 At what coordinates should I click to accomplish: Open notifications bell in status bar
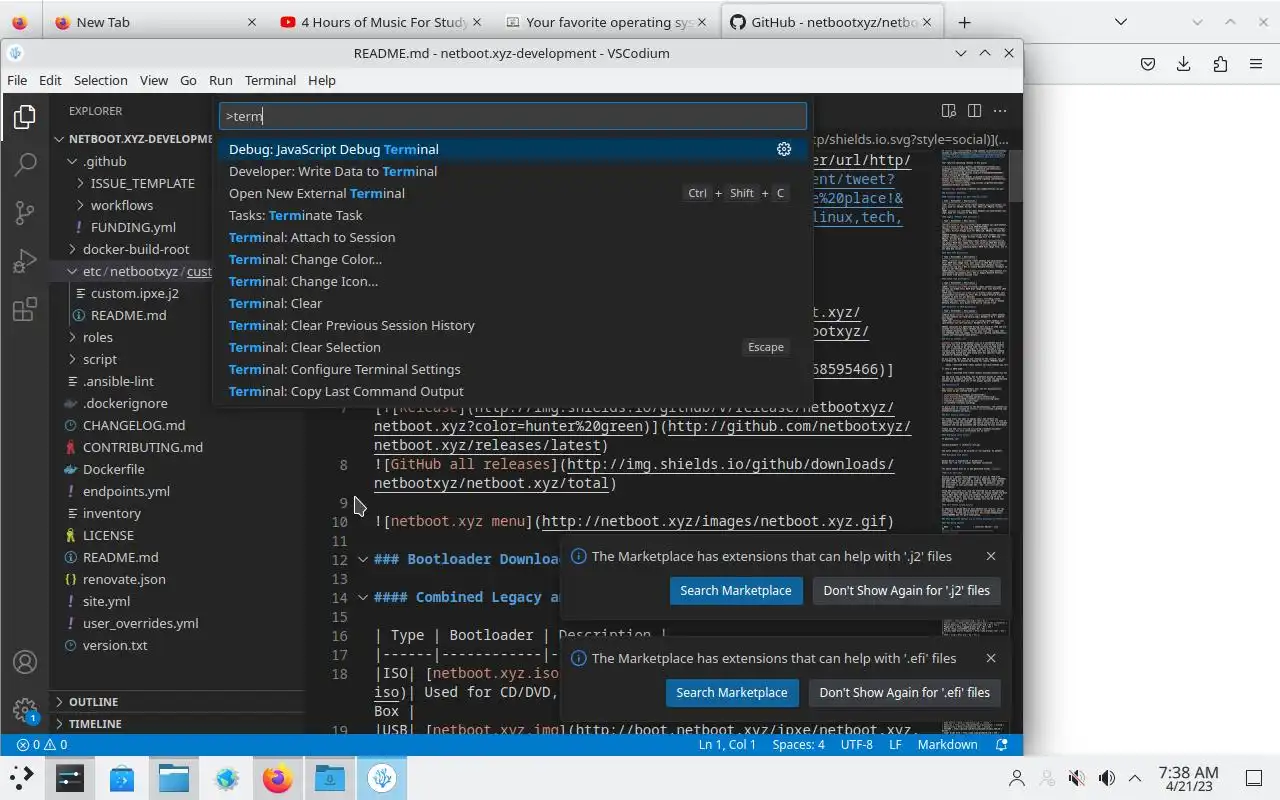click(1002, 744)
